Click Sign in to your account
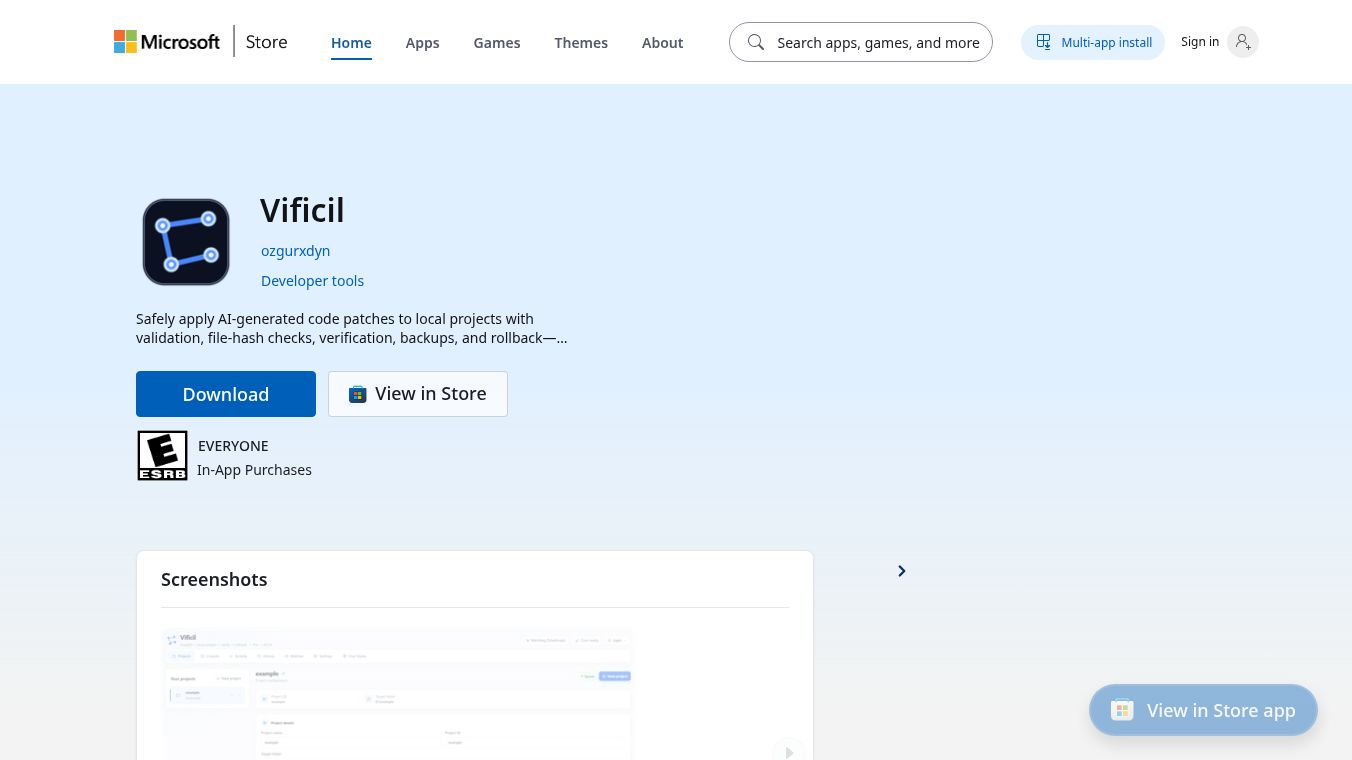The height and width of the screenshot is (760, 1352). pos(1219,42)
